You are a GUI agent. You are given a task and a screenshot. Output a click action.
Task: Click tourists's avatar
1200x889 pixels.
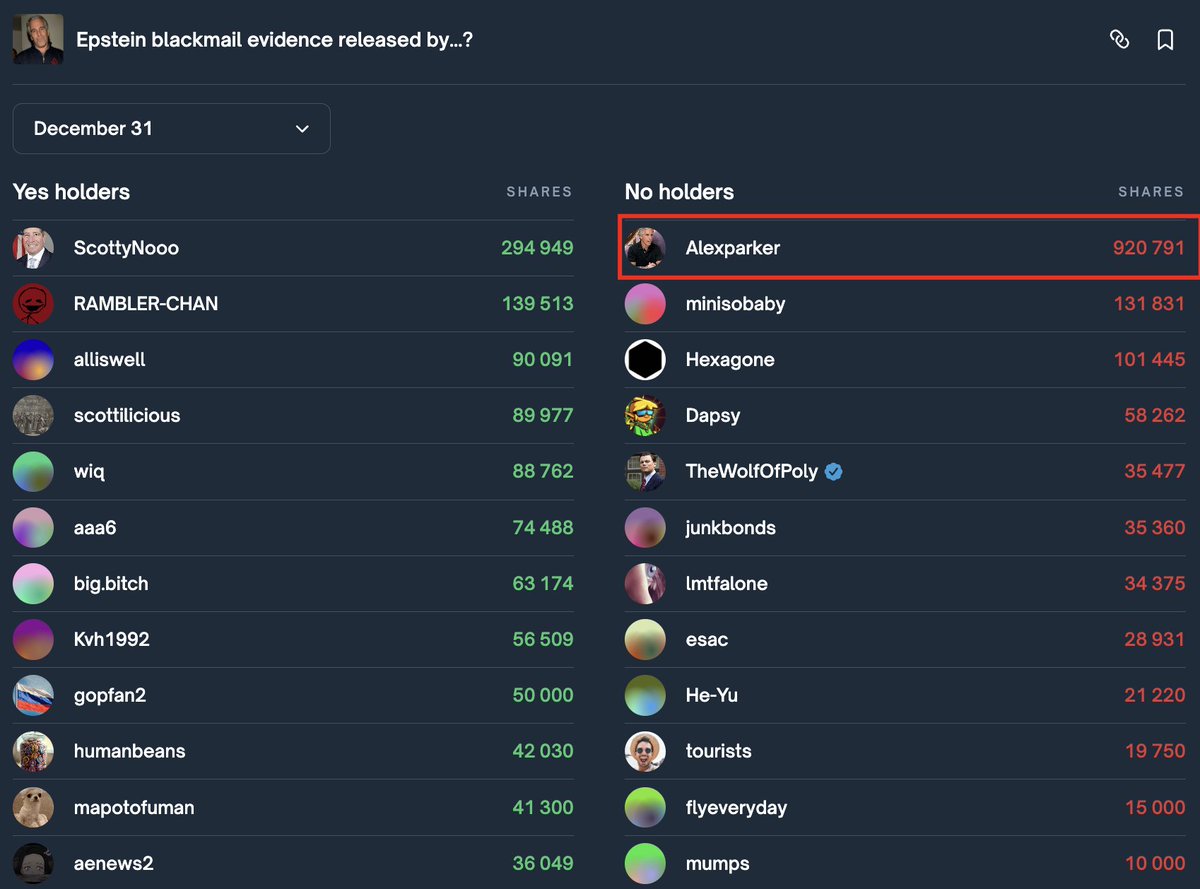(645, 752)
